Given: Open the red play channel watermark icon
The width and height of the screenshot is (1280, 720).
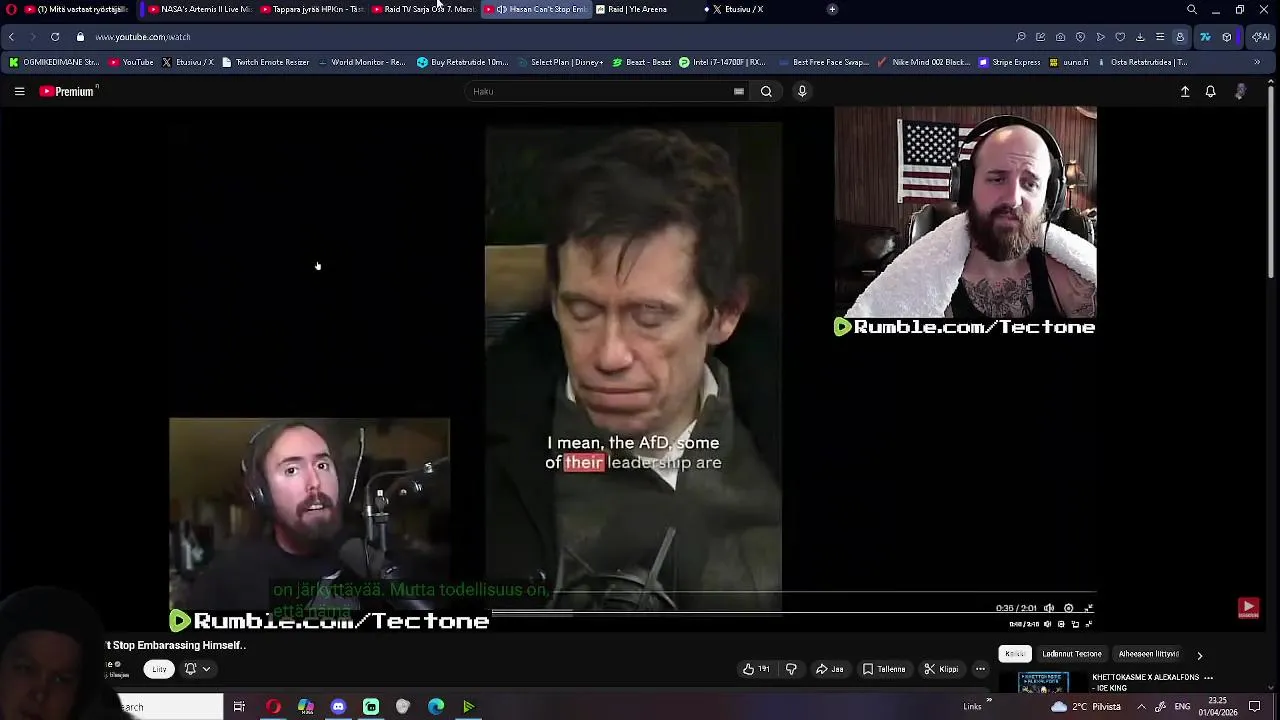Looking at the screenshot, I should 1248,608.
